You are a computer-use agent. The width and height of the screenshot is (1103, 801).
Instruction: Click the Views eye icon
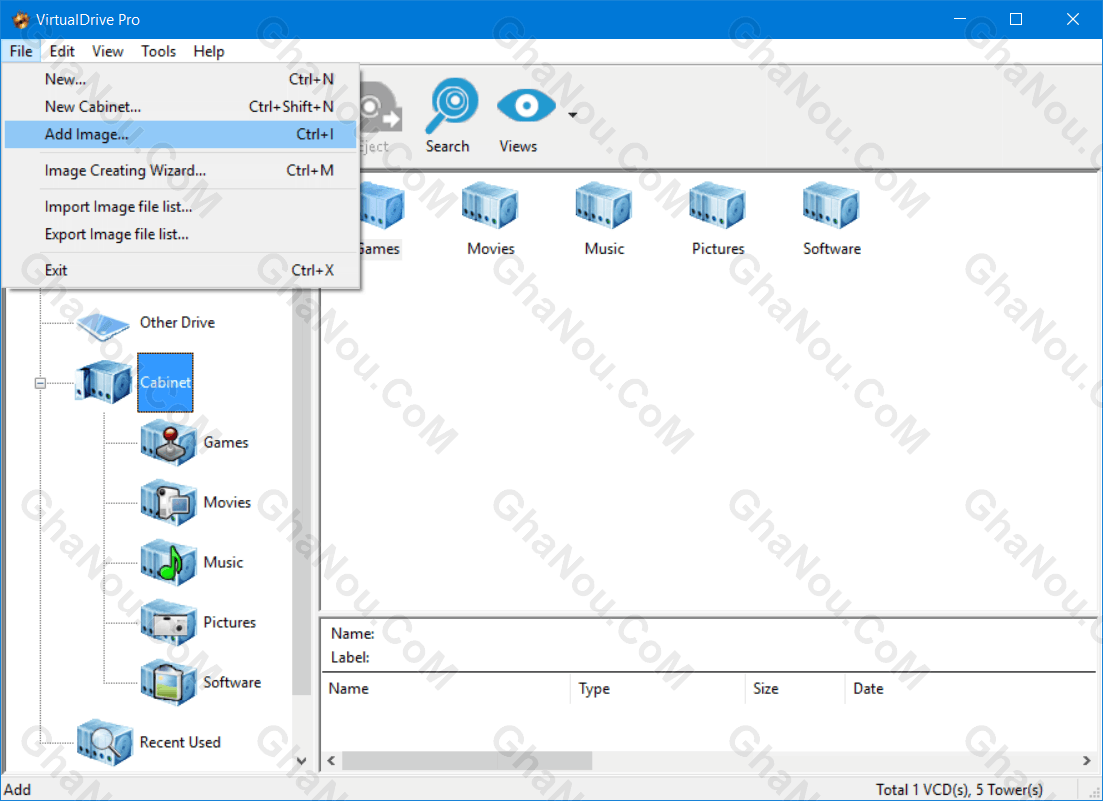point(525,107)
